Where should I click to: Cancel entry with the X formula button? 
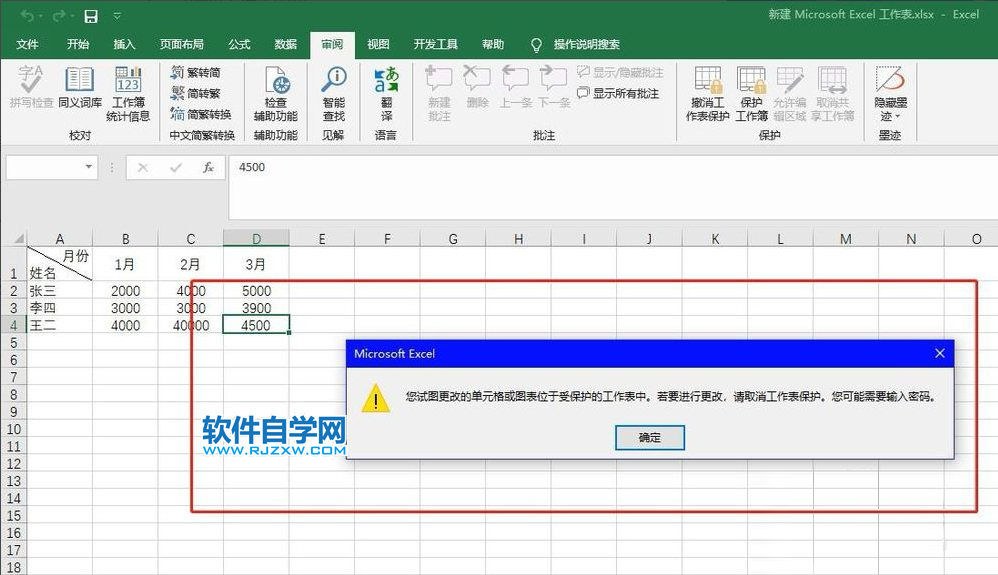point(143,167)
